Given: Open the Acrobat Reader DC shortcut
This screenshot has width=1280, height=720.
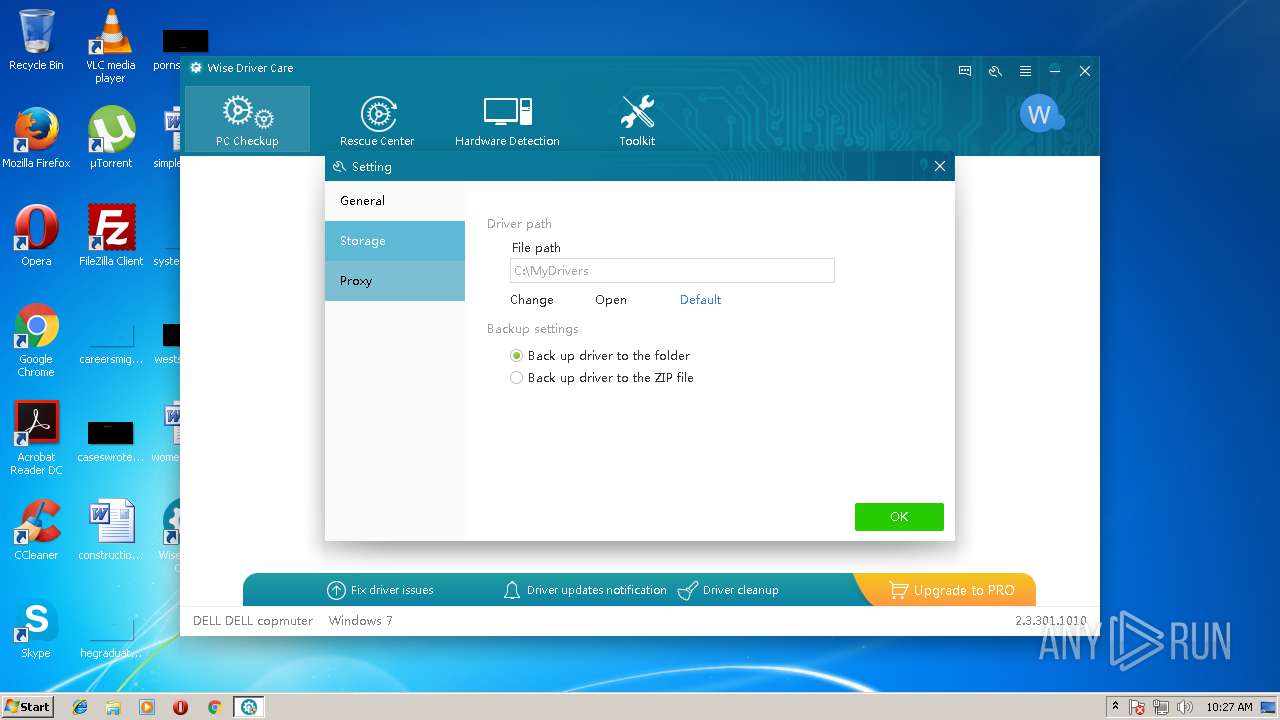Looking at the screenshot, I should click(36, 439).
